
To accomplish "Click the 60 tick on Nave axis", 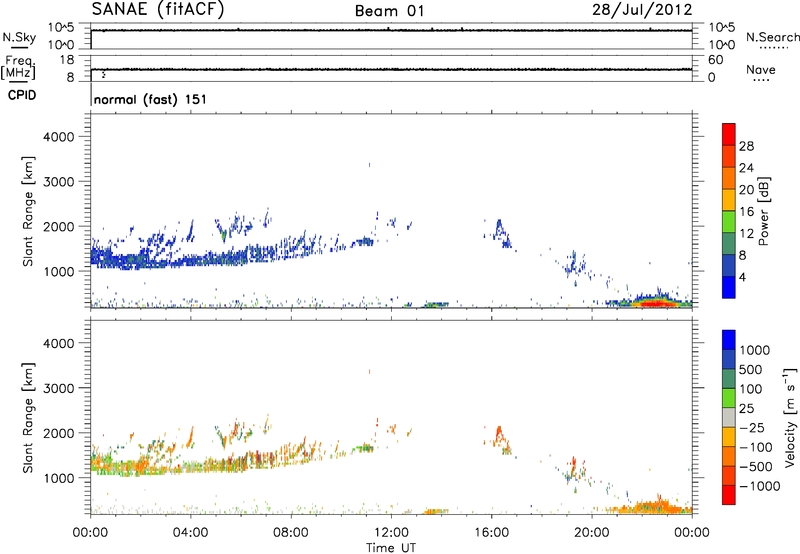I will [715, 60].
